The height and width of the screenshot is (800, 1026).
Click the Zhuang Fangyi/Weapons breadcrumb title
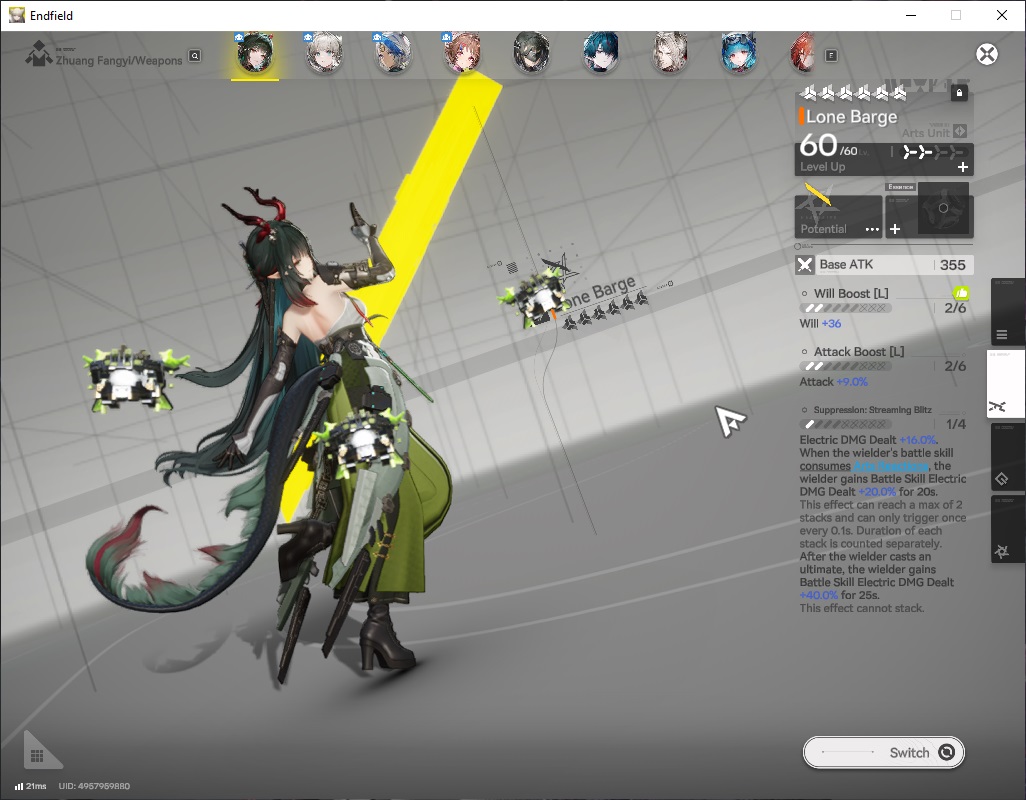[x=118, y=61]
